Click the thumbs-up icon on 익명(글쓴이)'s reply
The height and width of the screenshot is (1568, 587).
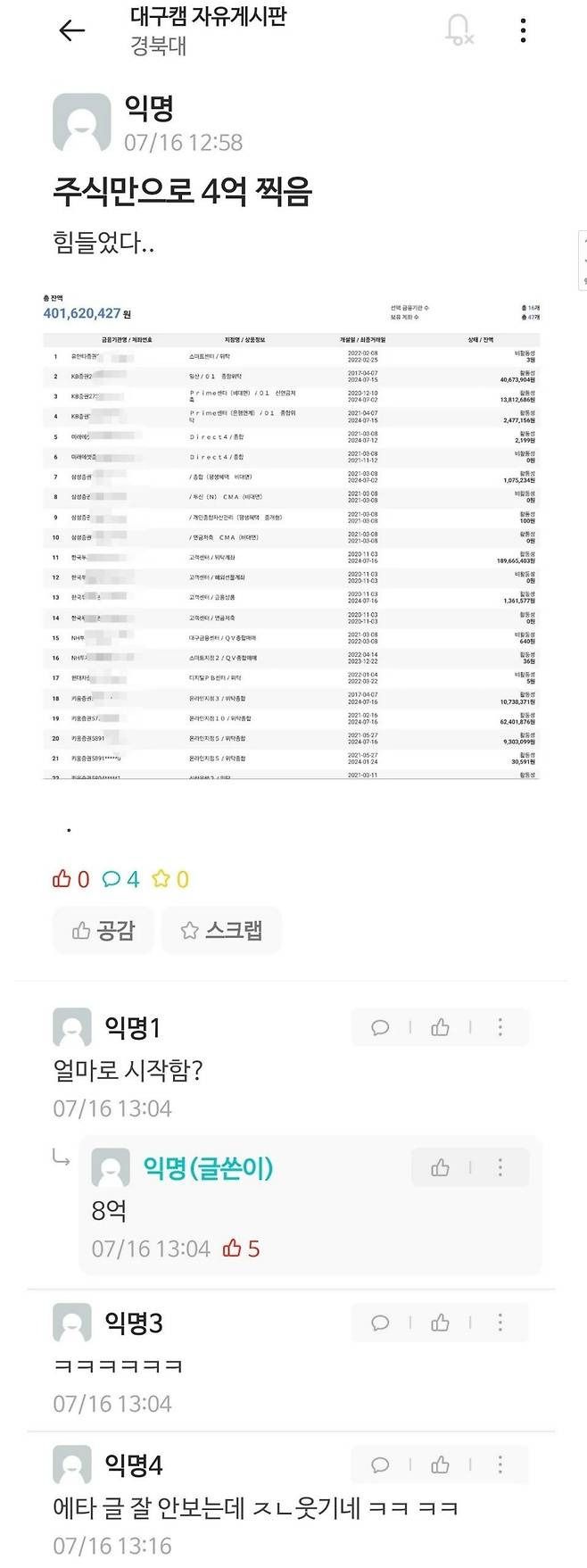click(439, 1166)
